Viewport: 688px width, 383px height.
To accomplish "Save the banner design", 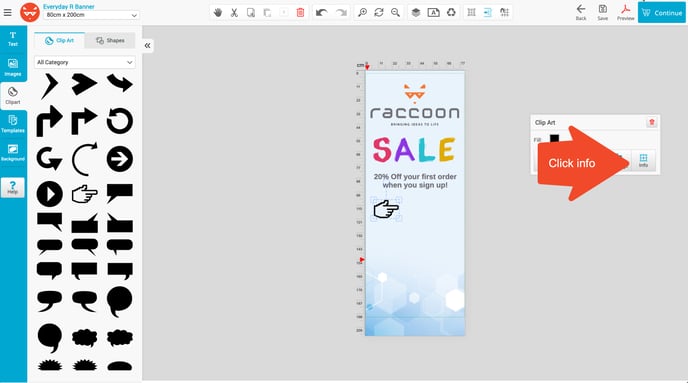I will [603, 12].
